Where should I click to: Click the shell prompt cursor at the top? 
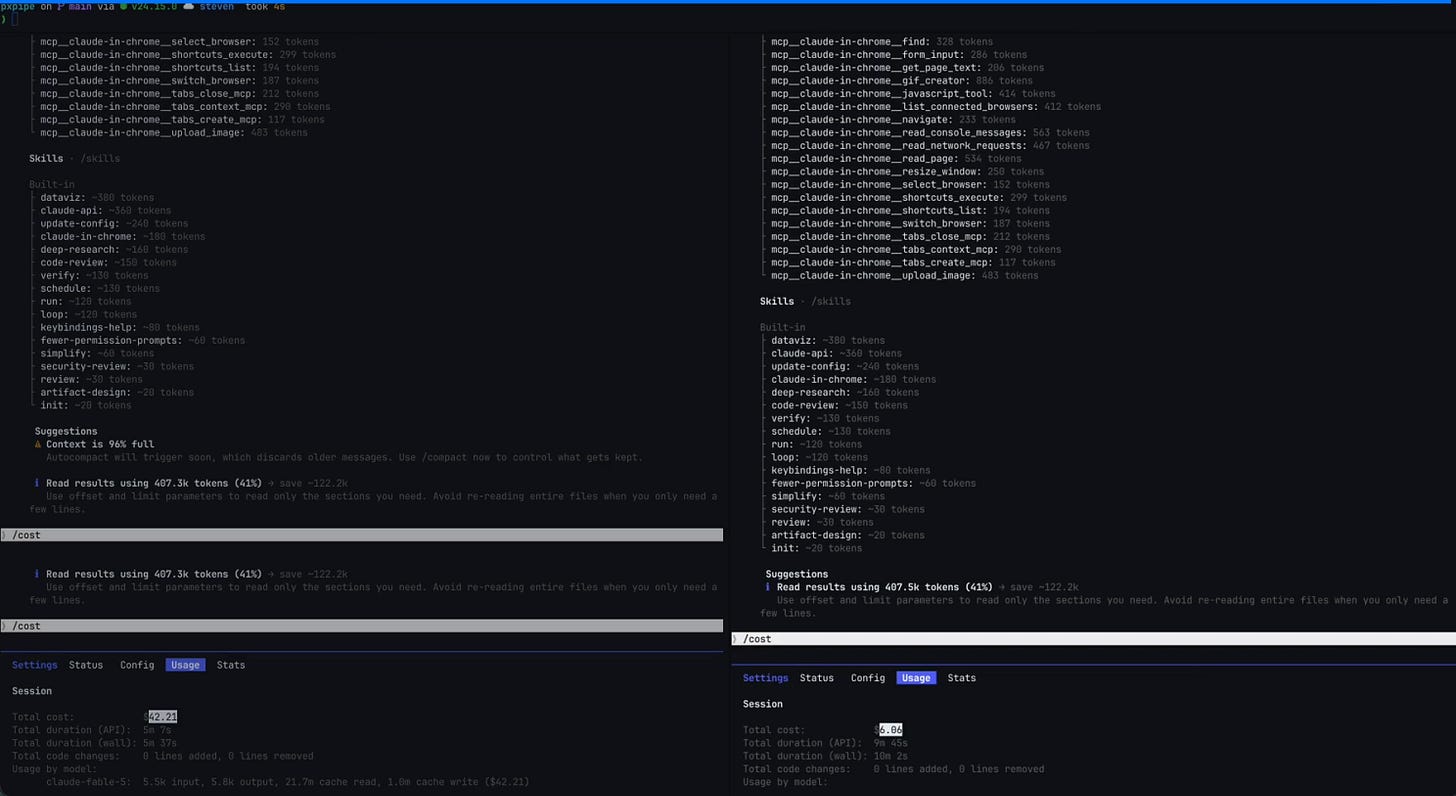pos(14,19)
